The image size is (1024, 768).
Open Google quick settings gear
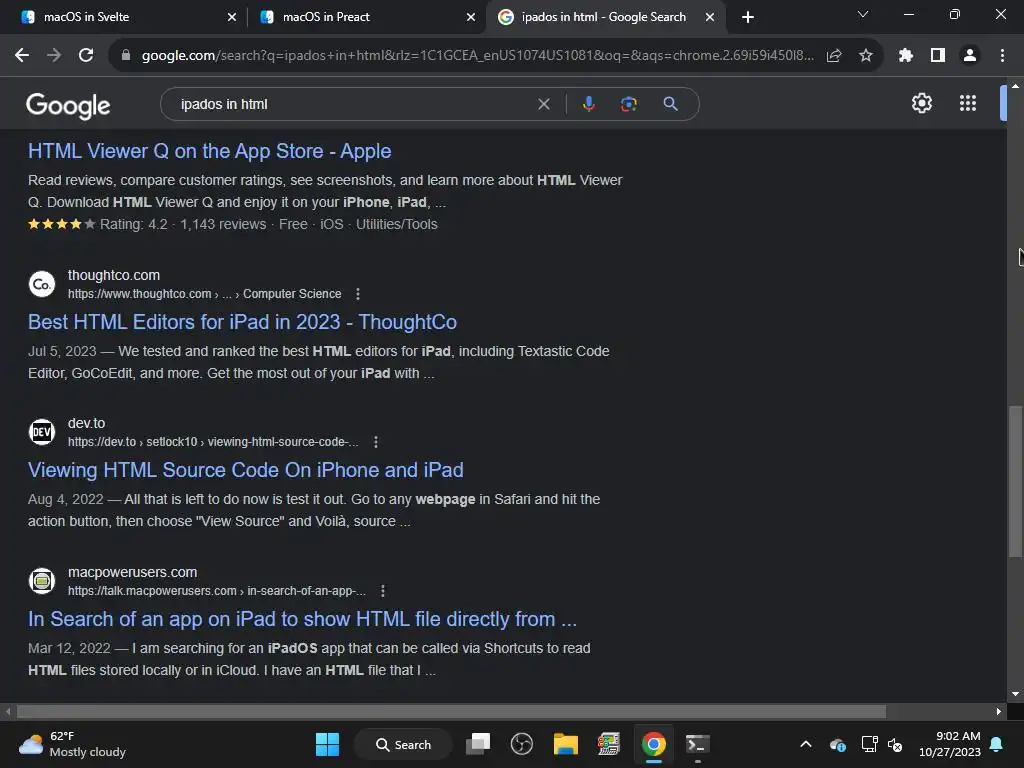pos(921,103)
